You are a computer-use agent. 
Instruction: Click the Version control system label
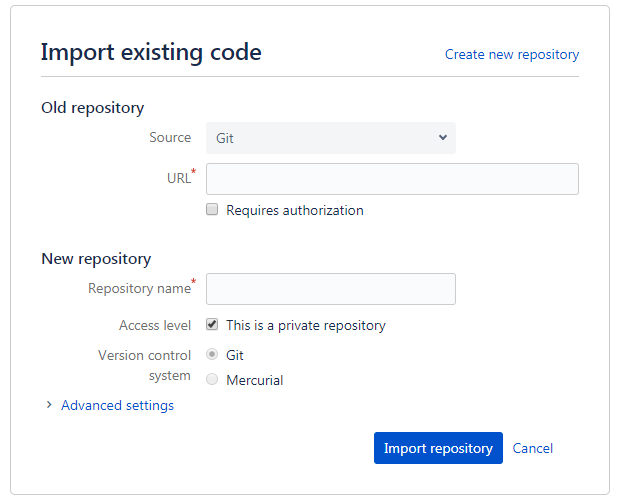(x=145, y=365)
